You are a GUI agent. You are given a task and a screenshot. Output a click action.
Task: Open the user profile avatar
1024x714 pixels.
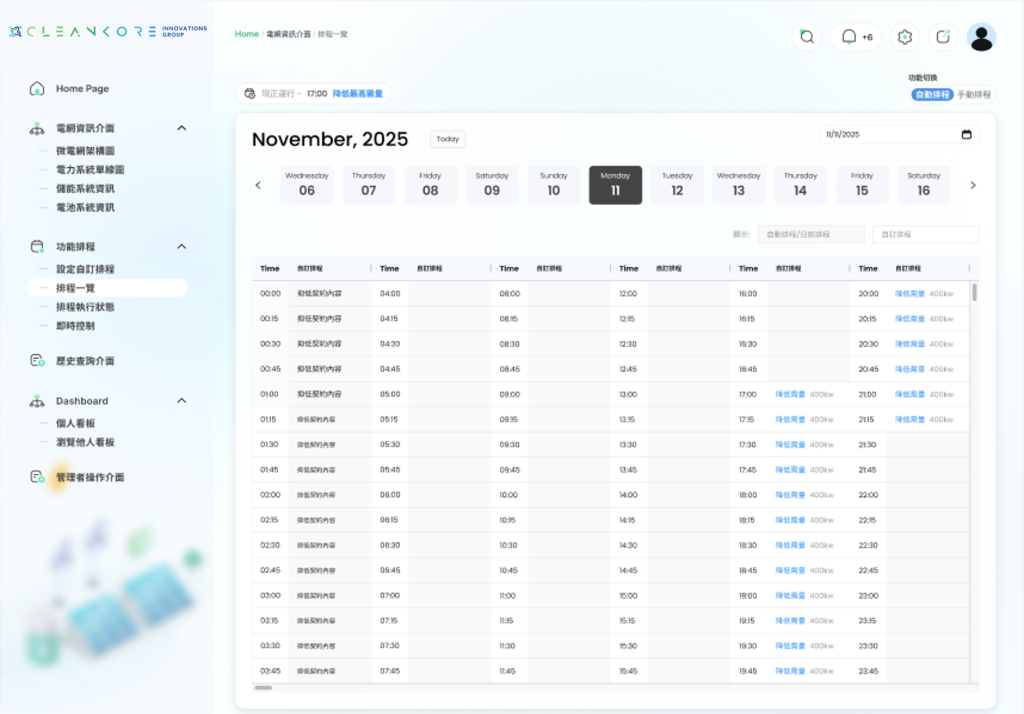coord(981,38)
